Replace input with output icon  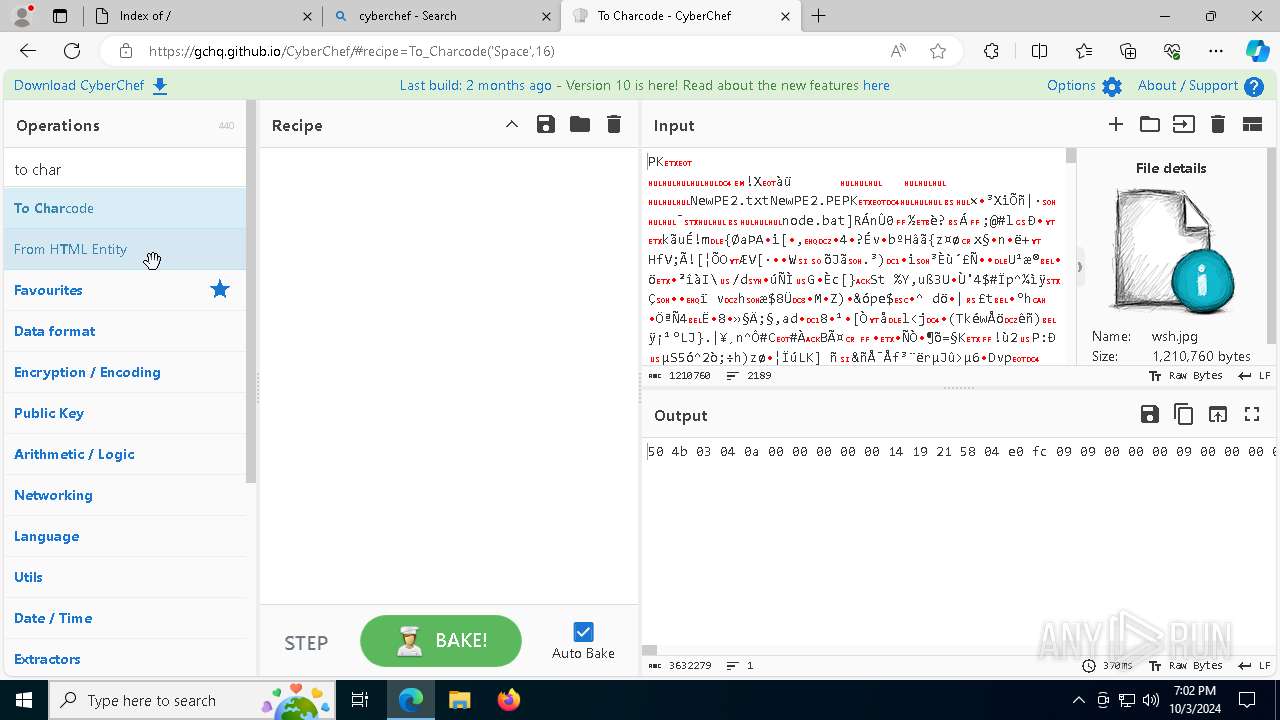[x=1218, y=414]
